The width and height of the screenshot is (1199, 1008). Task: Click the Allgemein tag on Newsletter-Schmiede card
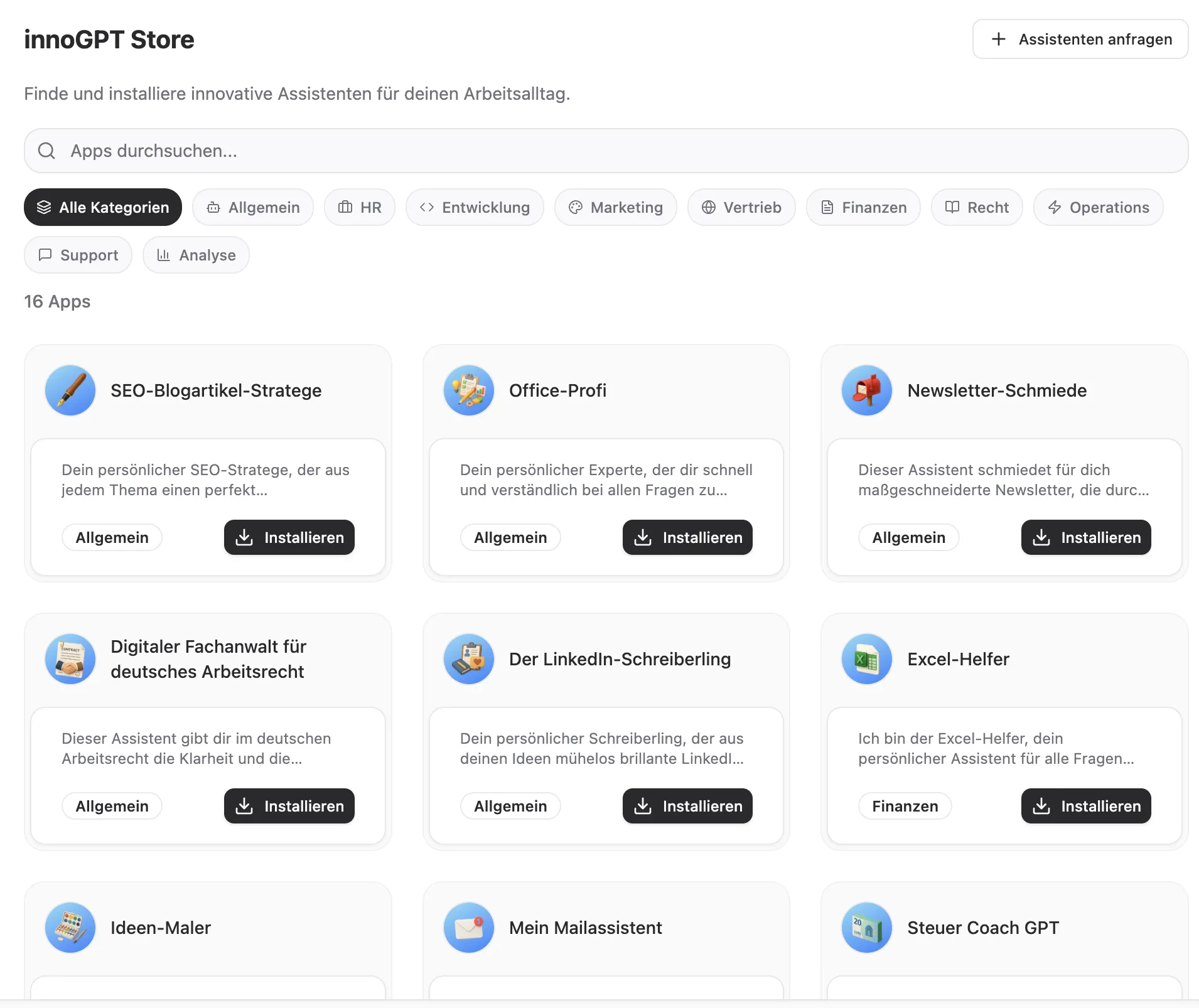pyautogui.click(x=909, y=537)
